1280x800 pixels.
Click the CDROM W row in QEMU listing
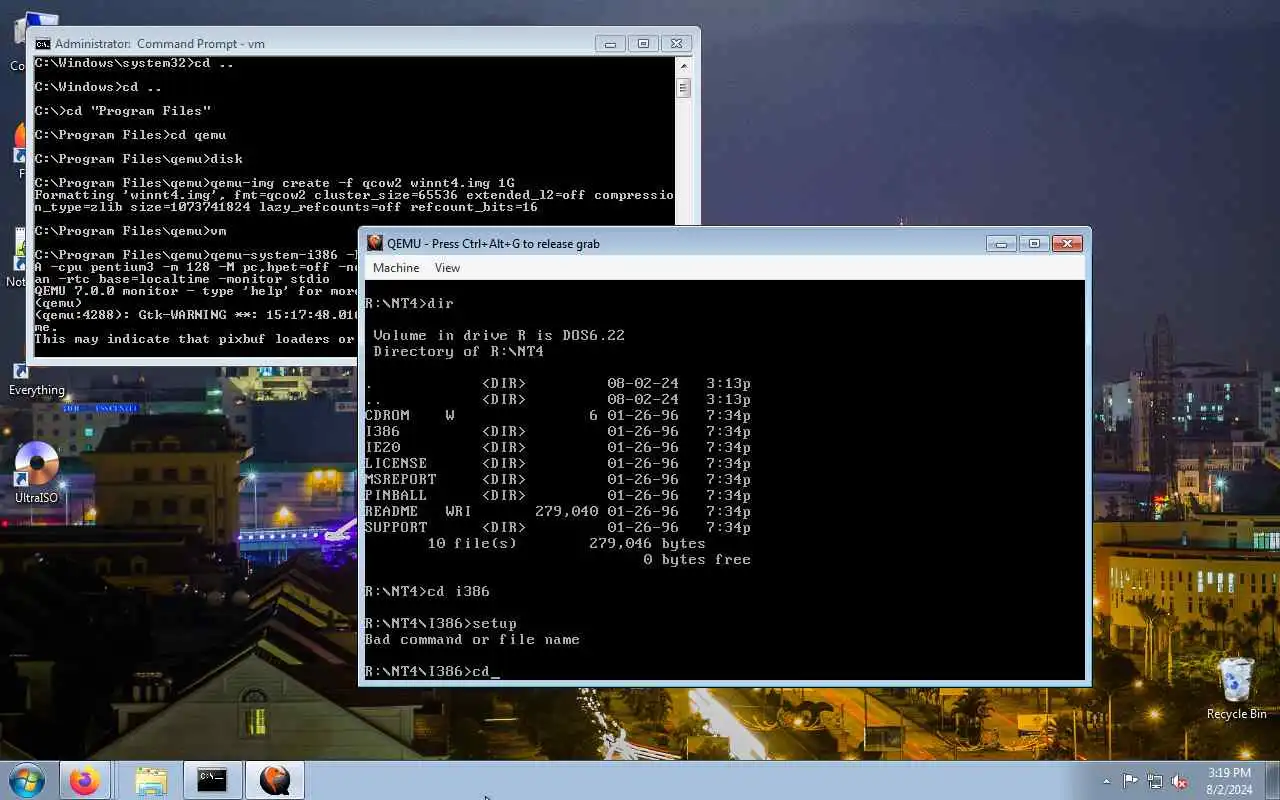(558, 415)
